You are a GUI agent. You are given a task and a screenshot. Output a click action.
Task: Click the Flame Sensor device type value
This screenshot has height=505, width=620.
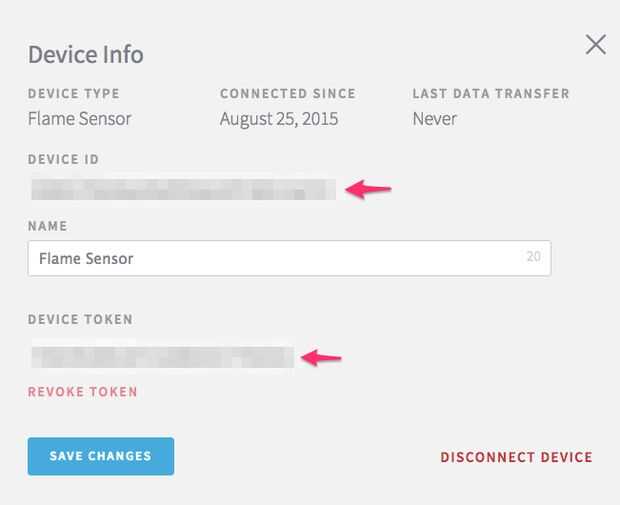pyautogui.click(x=80, y=119)
